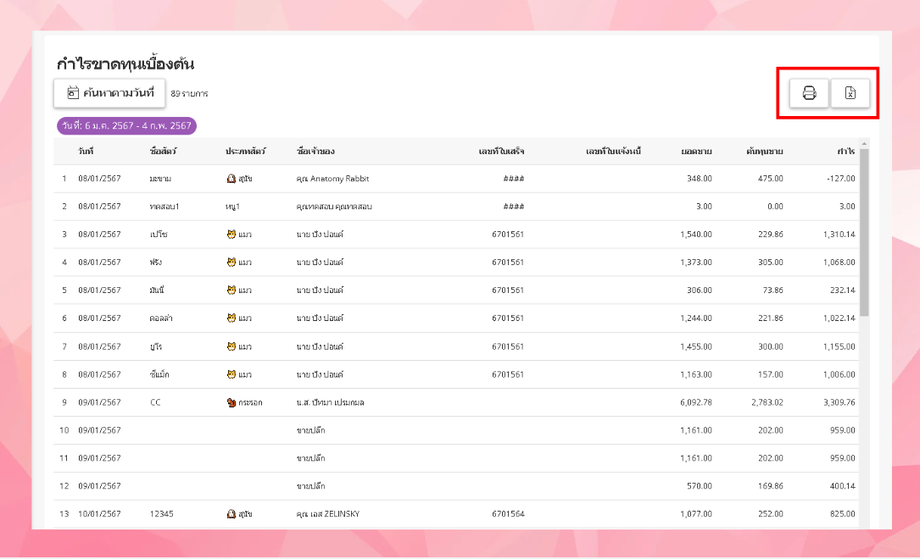Click the 89 รายการ count label
Screen dimensions: 920x559
pyautogui.click(x=189, y=93)
